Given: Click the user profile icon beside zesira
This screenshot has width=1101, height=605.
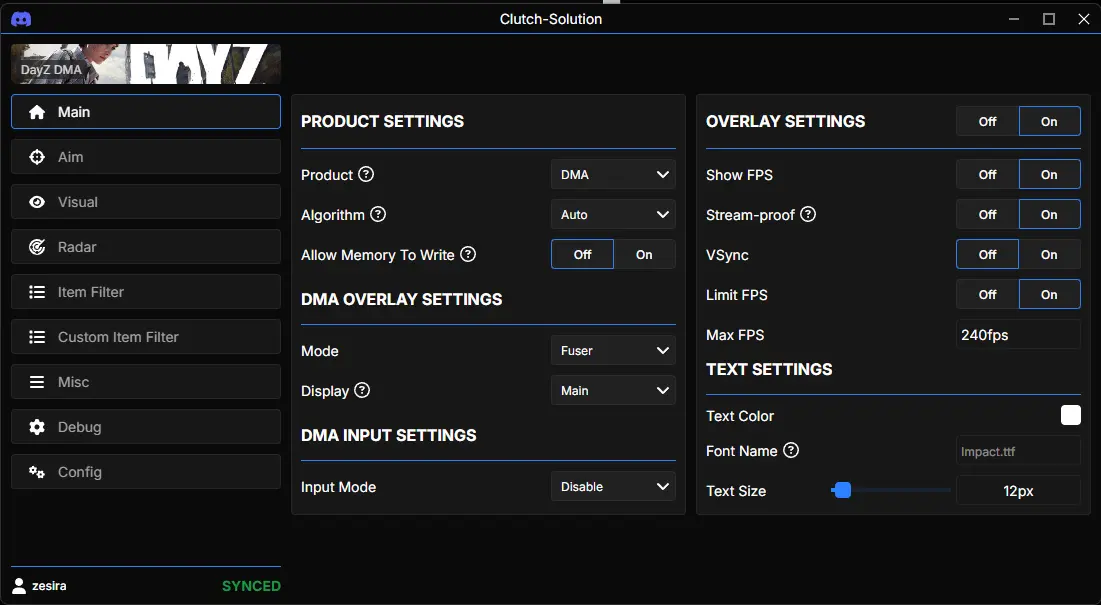Looking at the screenshot, I should [x=19, y=585].
